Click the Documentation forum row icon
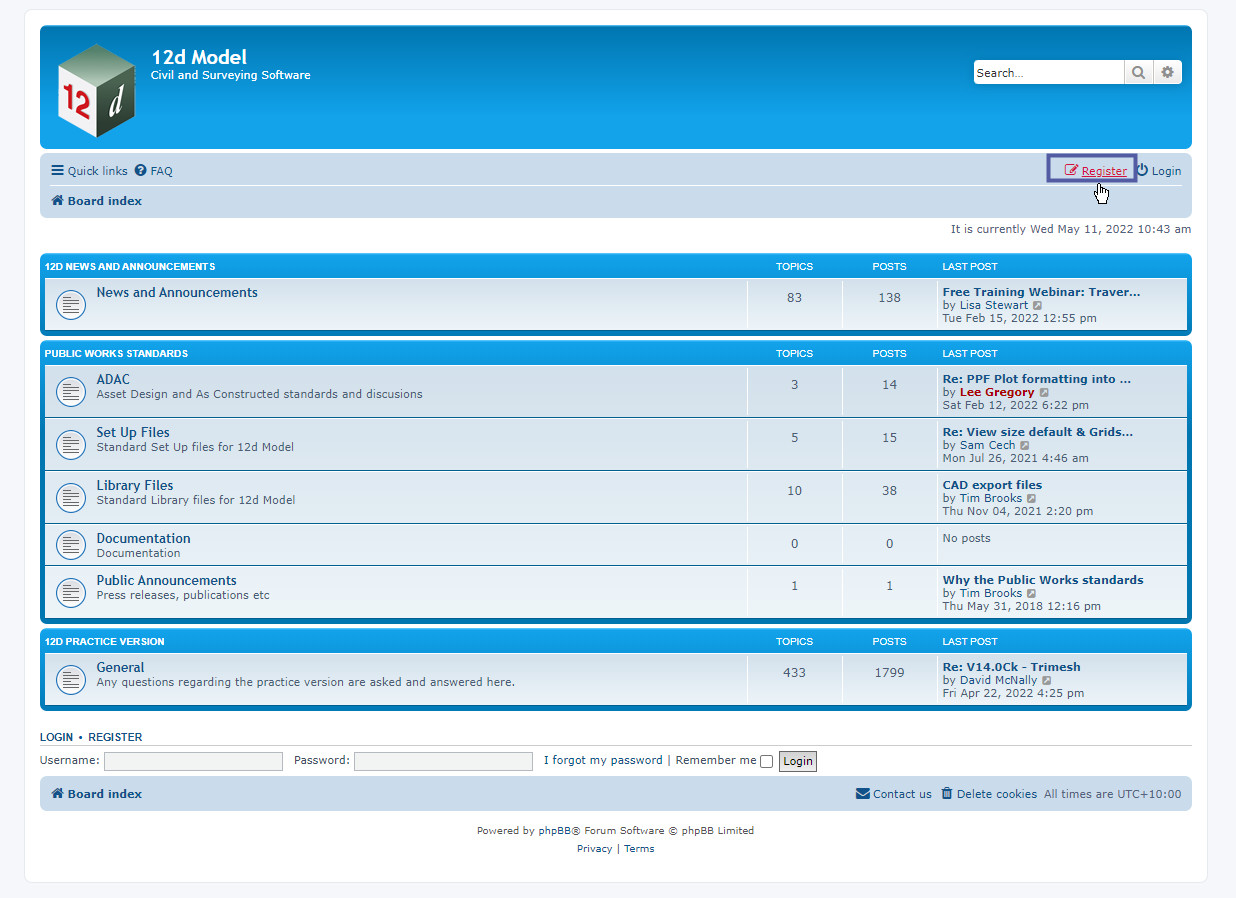Screen dimensions: 1236x898 tap(70, 545)
